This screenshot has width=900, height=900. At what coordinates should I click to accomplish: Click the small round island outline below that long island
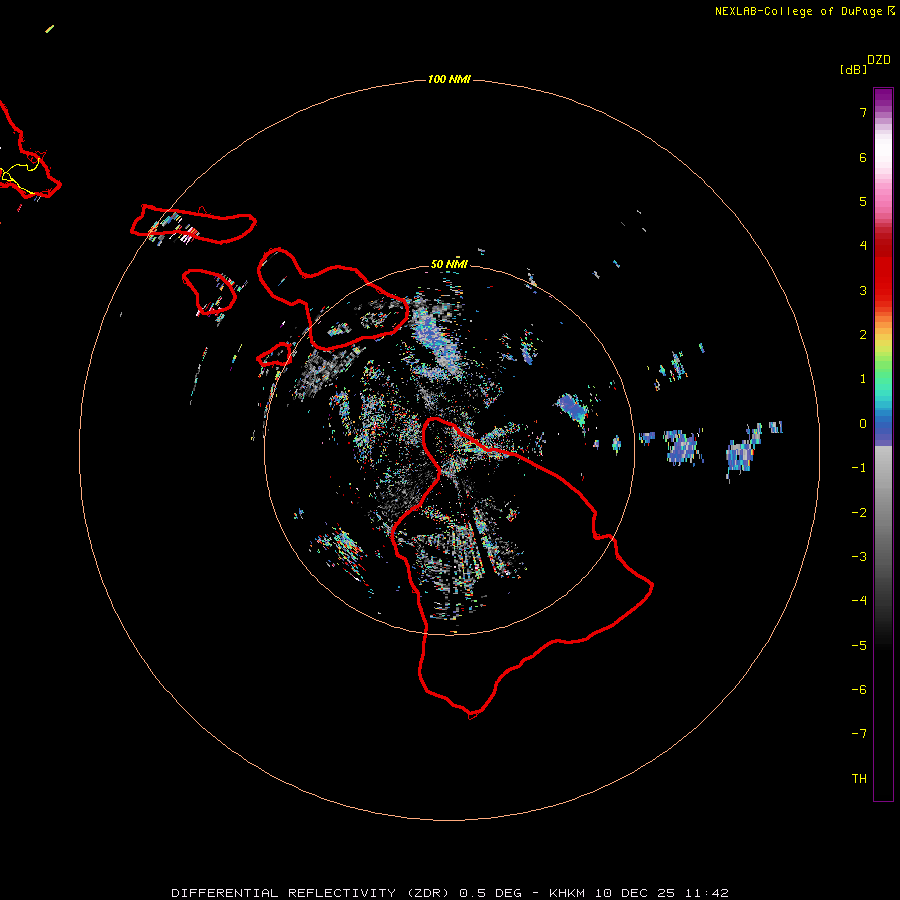tap(209, 292)
